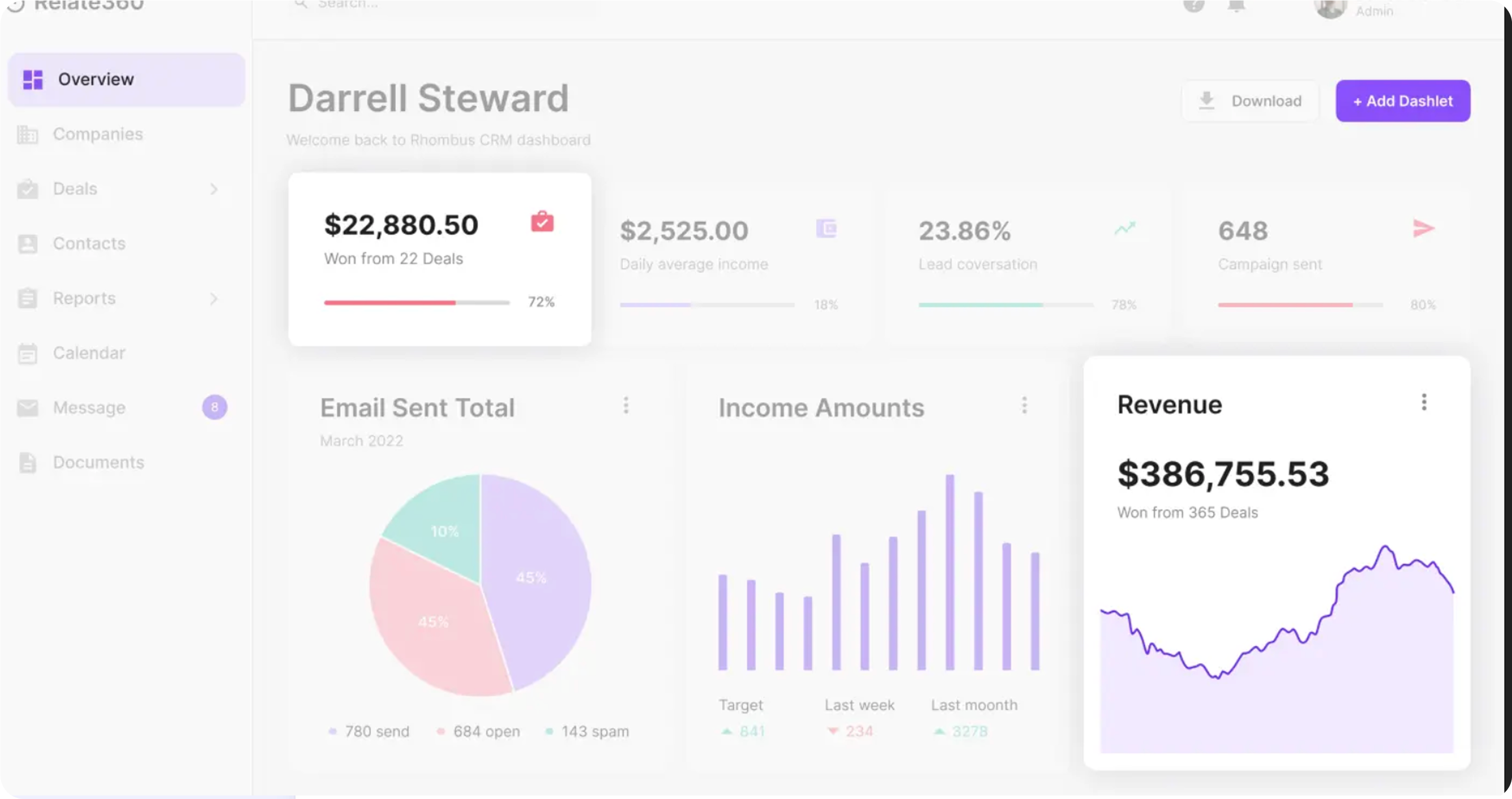Expand the Deals submenu chevron
The image size is (1512, 799).
click(214, 189)
